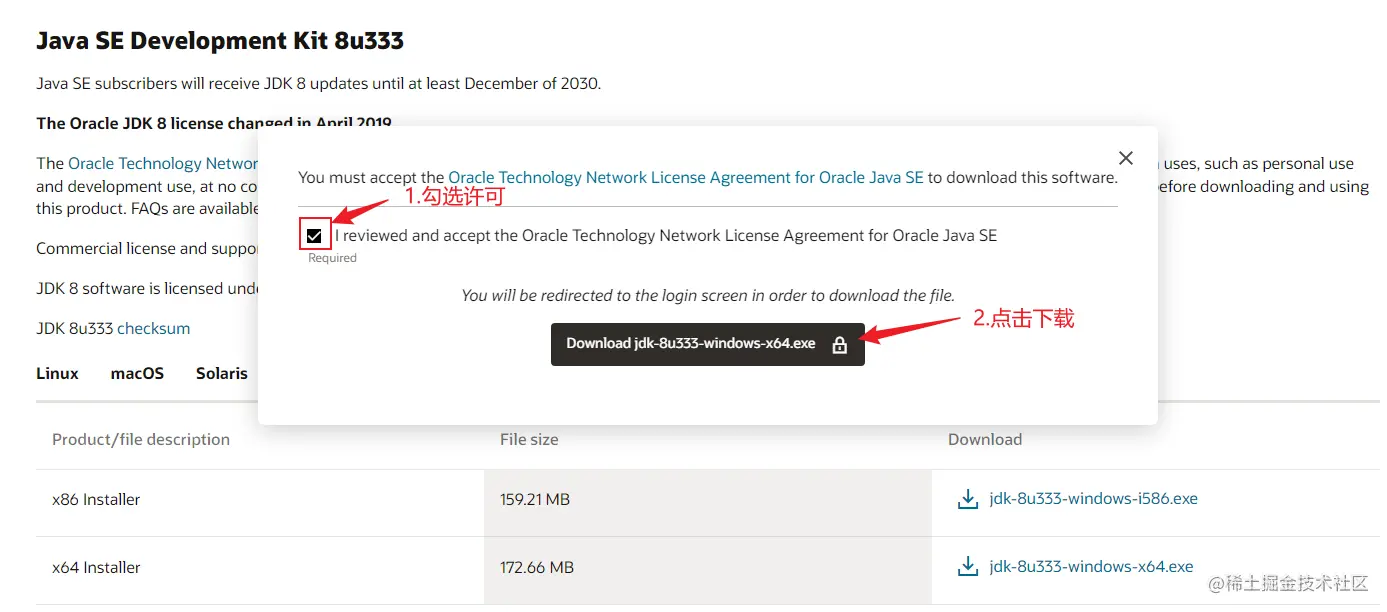The image size is (1387, 612).
Task: Select the x64 Installer row label
Action: pyautogui.click(x=96, y=567)
